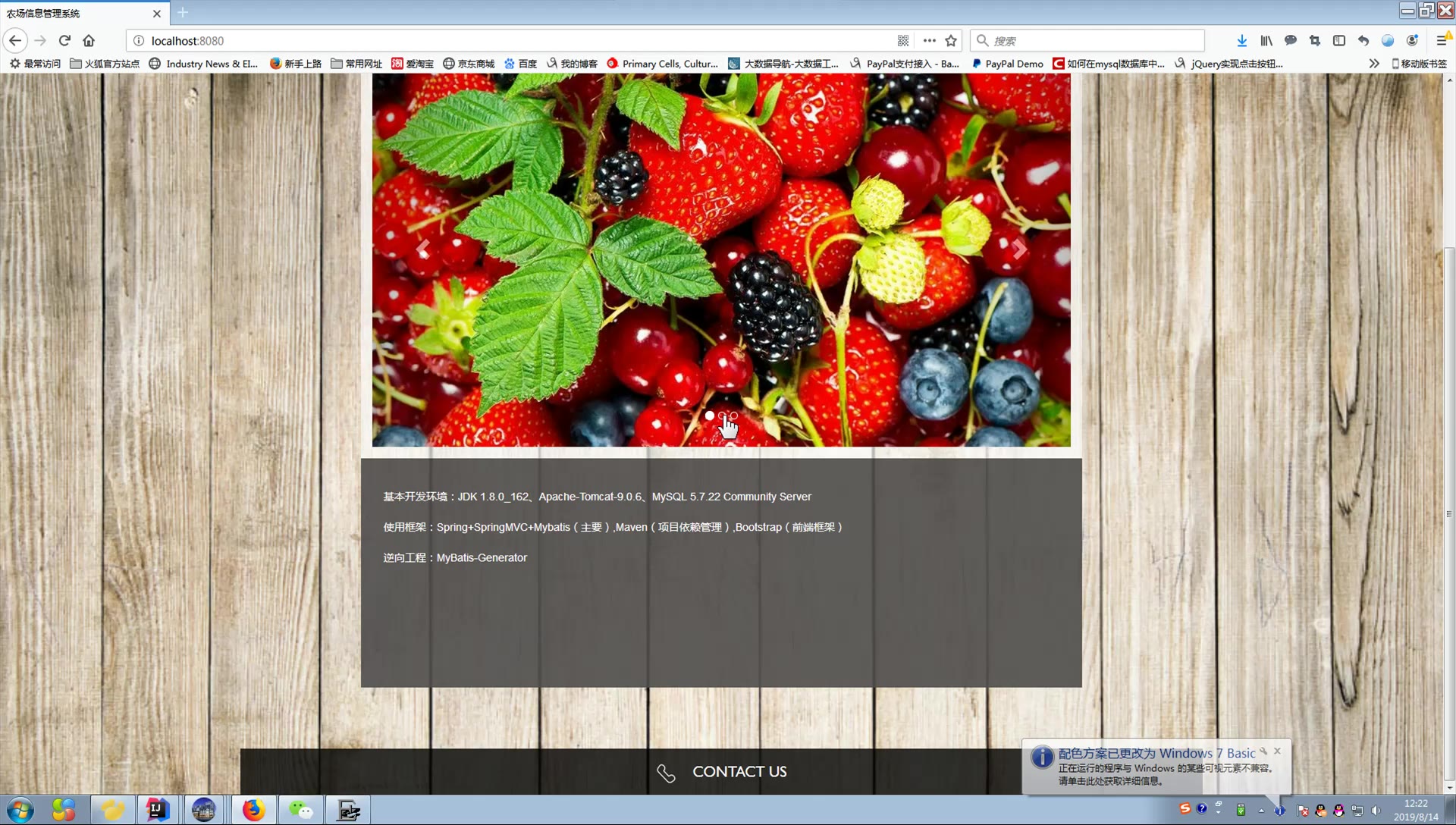This screenshot has height=825, width=1456.
Task: Open the 常用网址 bookmark folder
Action: click(356, 64)
